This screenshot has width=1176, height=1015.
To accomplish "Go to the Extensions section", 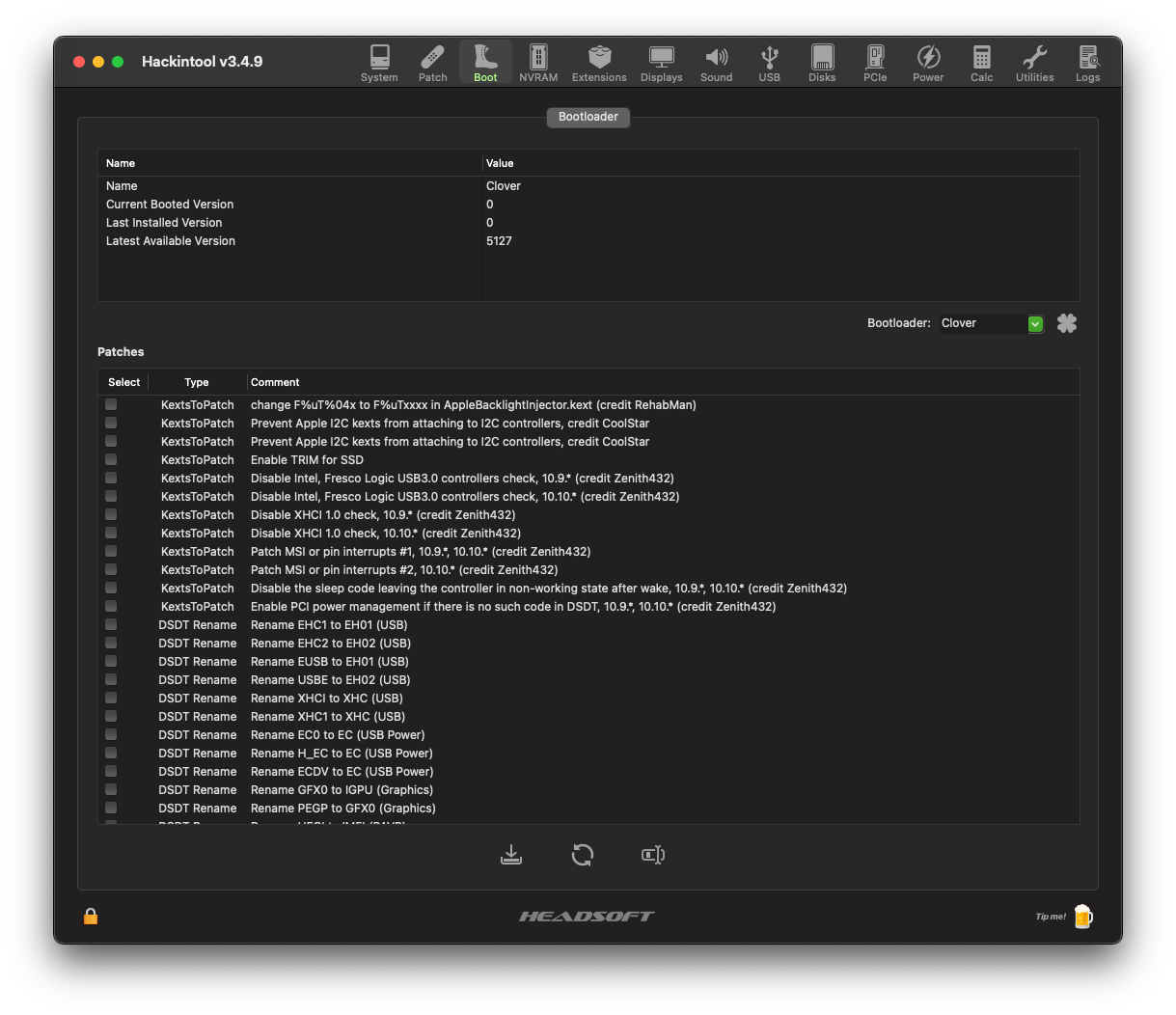I will click(599, 64).
